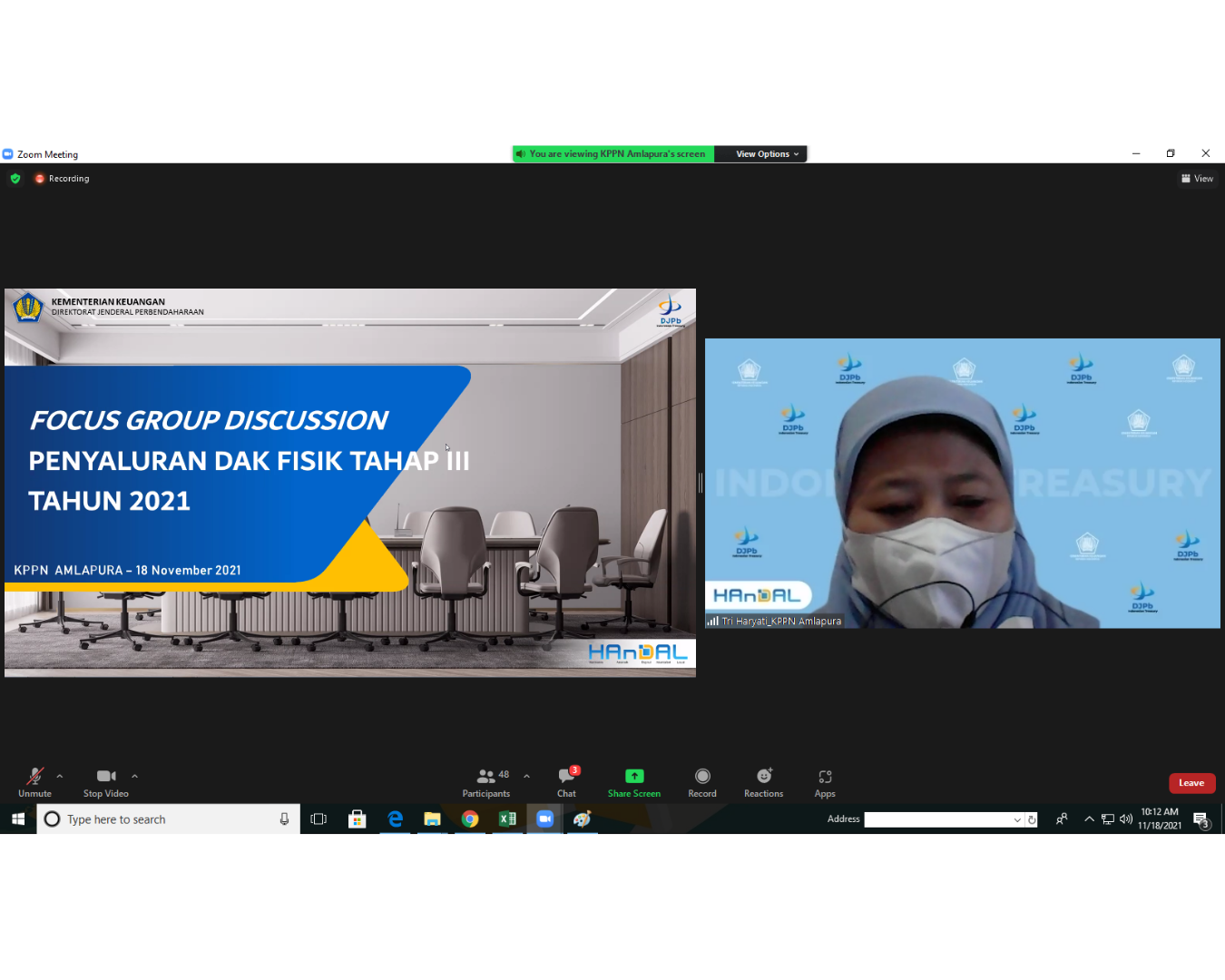Open the View Options dropdown
Screen dimensions: 1225x980
(767, 154)
